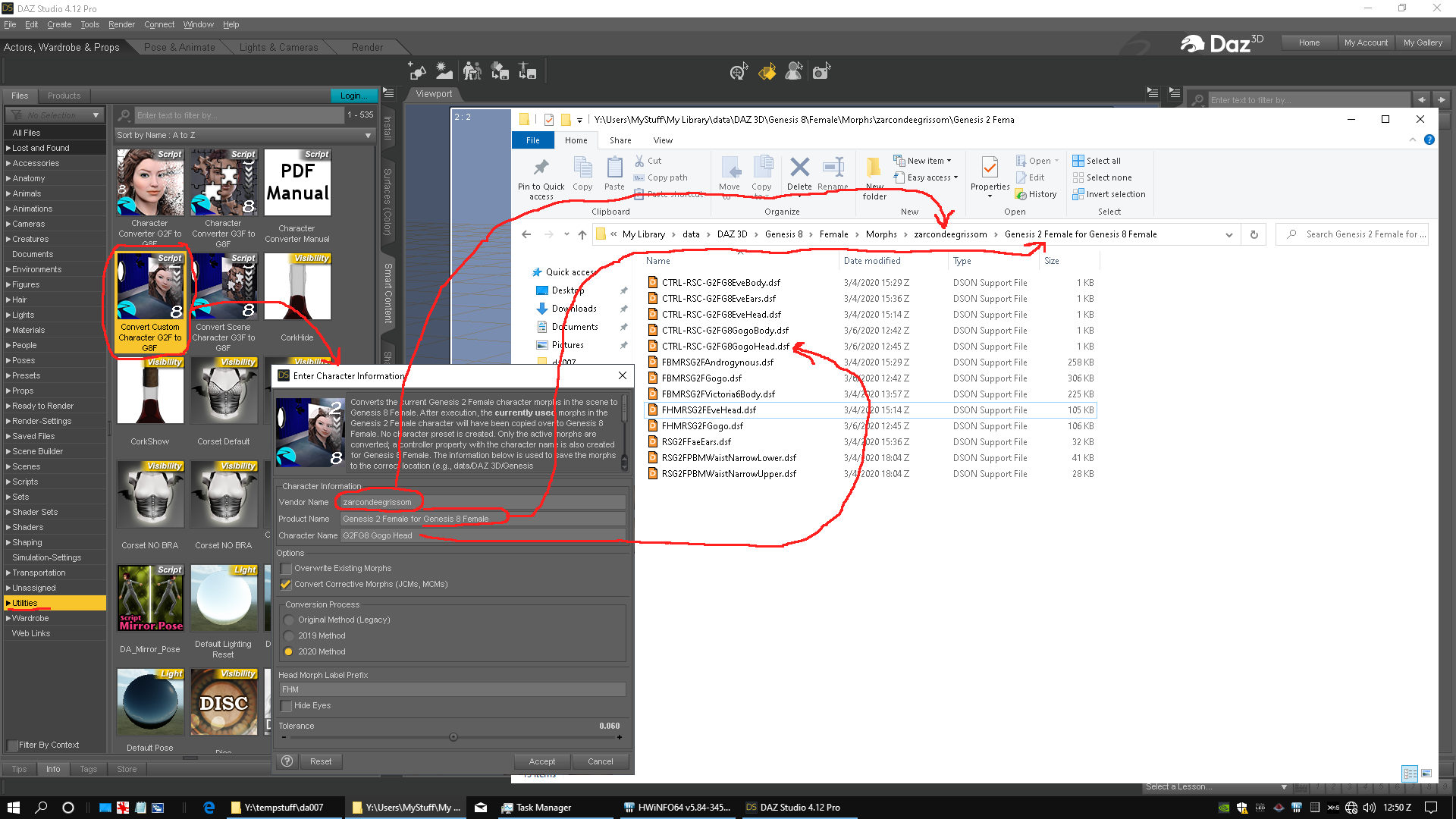1456x819 pixels.
Task: Enable Overwrite Existing Morphs checkbox
Action: [x=286, y=568]
